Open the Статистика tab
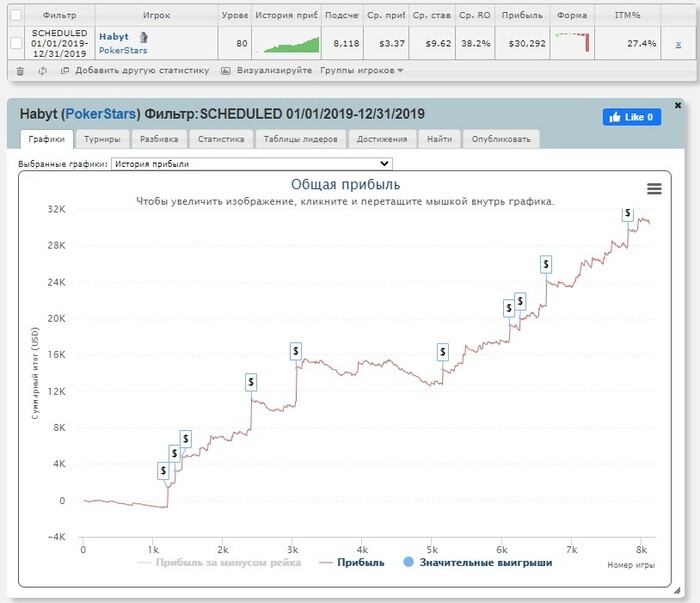 [221, 139]
